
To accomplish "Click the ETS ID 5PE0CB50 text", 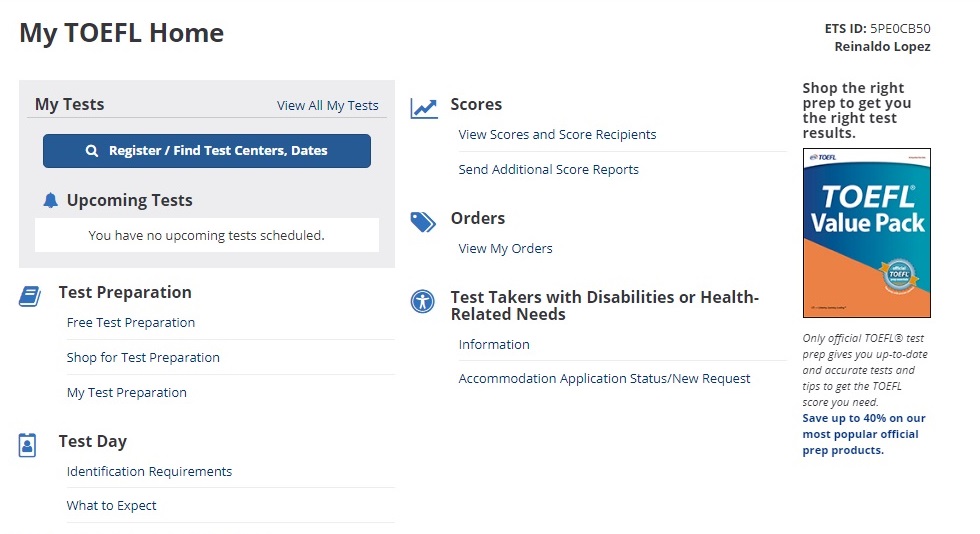I will coord(878,29).
